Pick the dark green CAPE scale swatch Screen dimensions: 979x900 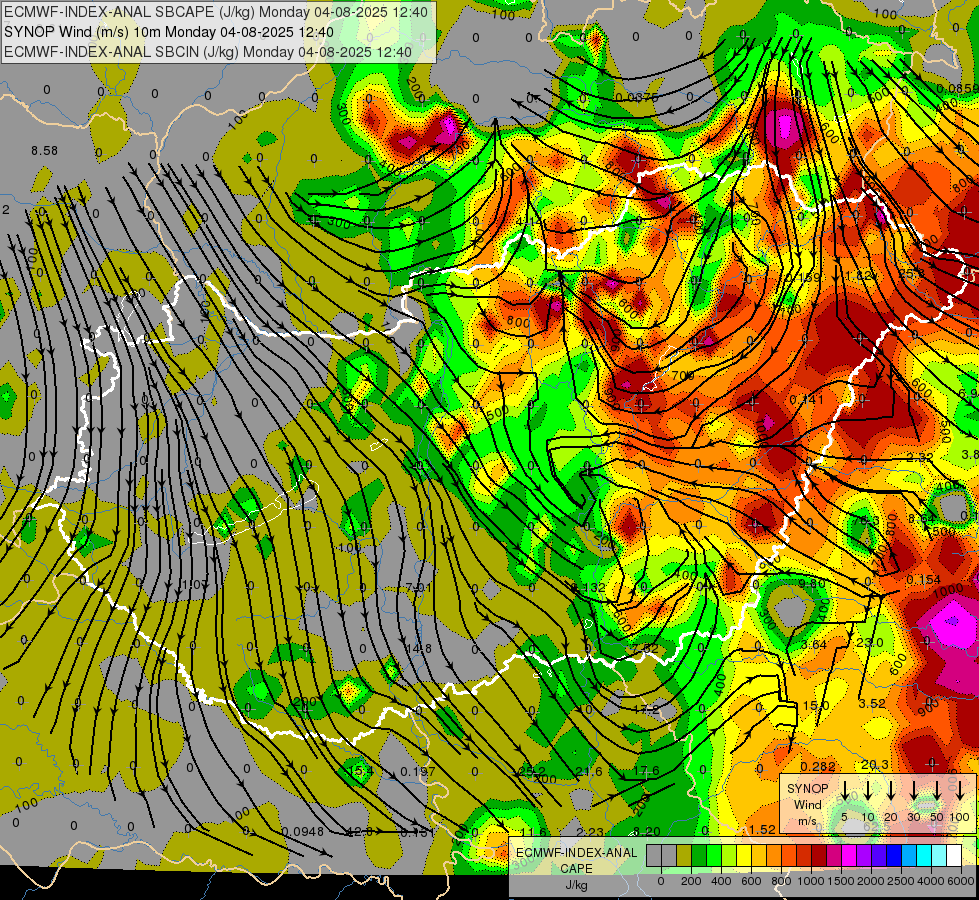point(699,855)
